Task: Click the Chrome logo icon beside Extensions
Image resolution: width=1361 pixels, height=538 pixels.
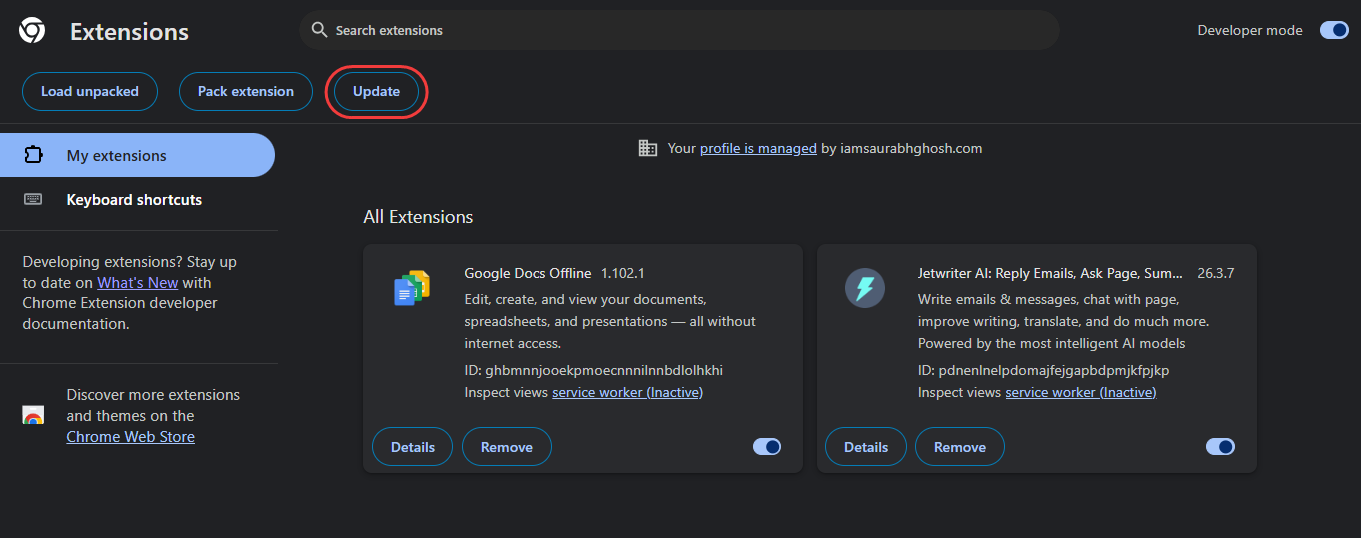Action: [32, 31]
